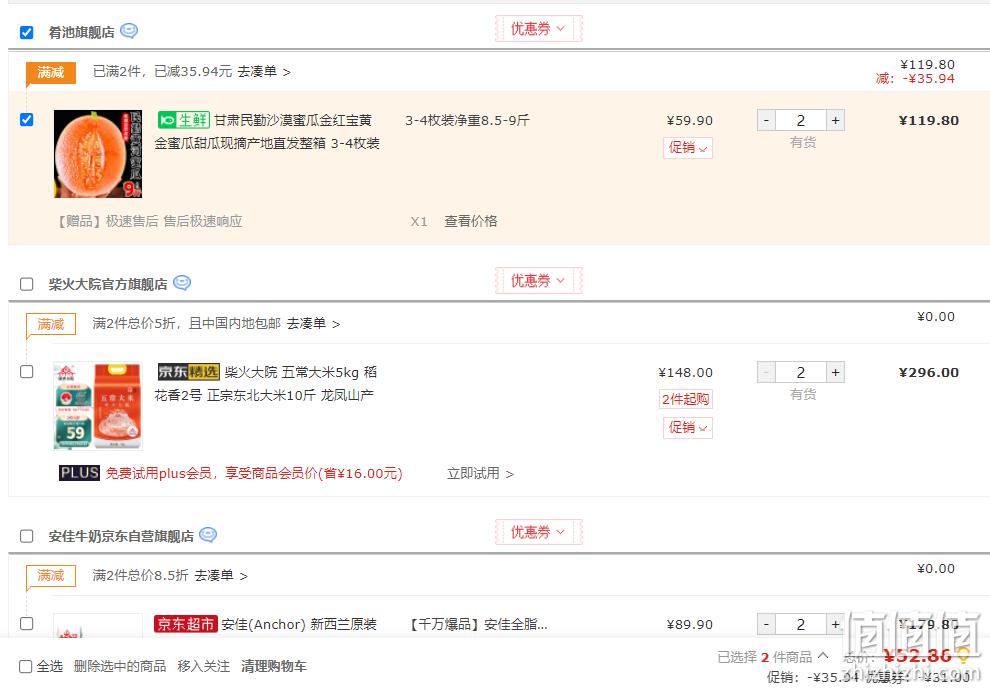The image size is (990, 690).
Task: Click the PLUS member badge
Action: (79, 473)
